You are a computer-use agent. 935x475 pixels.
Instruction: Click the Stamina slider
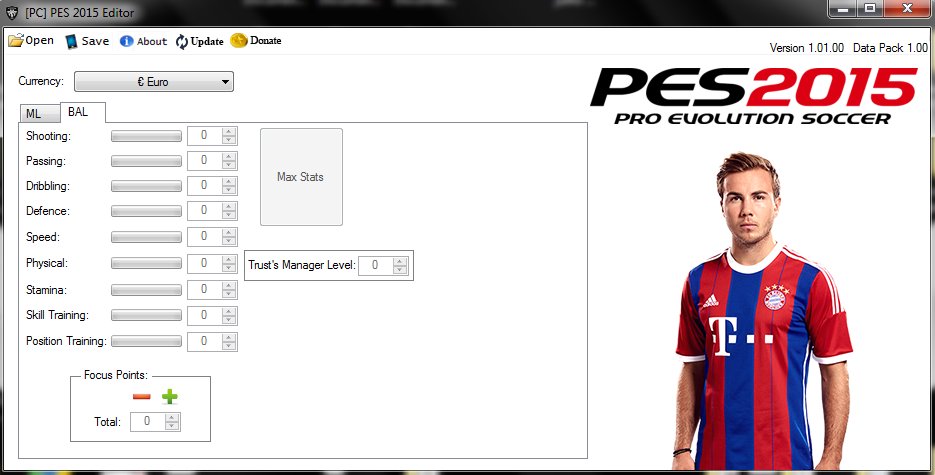tap(146, 289)
